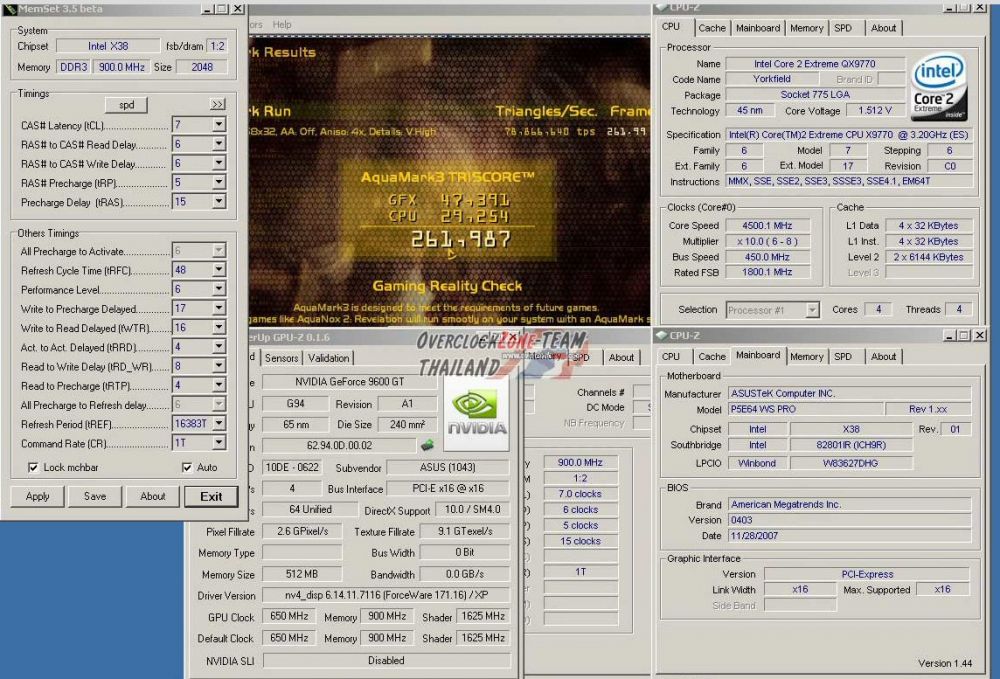This screenshot has width=1000, height=679.
Task: Open the Act. to Act. Delayed (tRRD) dropdown
Action: coord(219,347)
